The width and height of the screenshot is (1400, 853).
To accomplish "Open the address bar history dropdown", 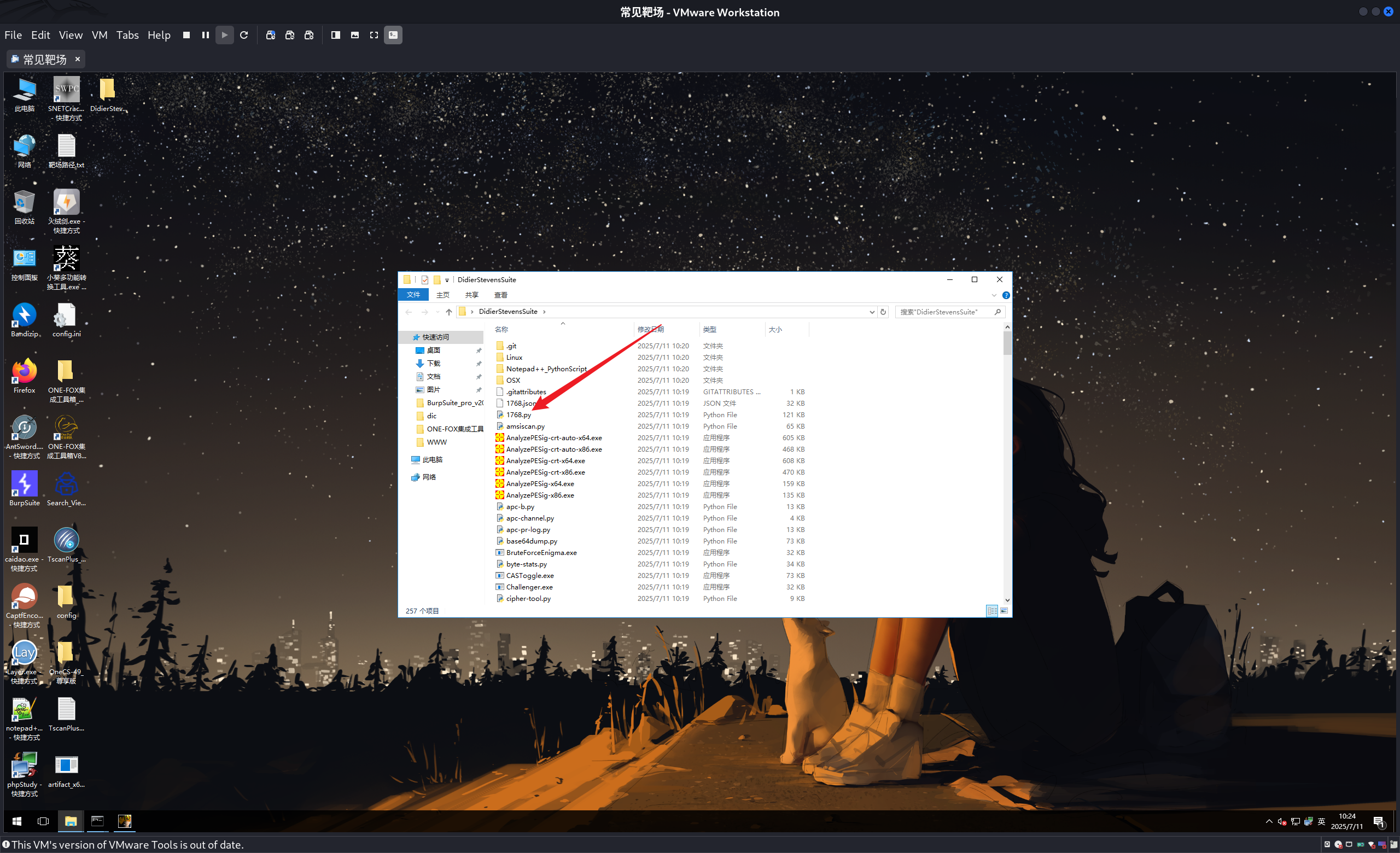I will (872, 312).
